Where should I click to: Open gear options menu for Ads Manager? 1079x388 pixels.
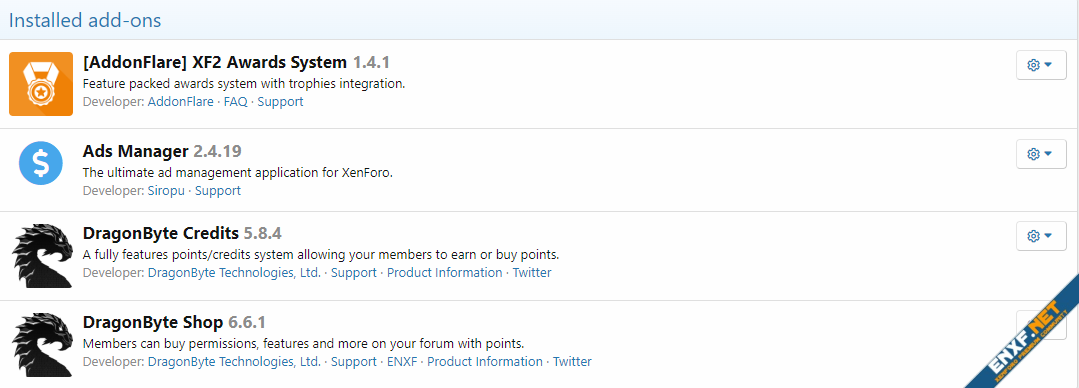1040,153
